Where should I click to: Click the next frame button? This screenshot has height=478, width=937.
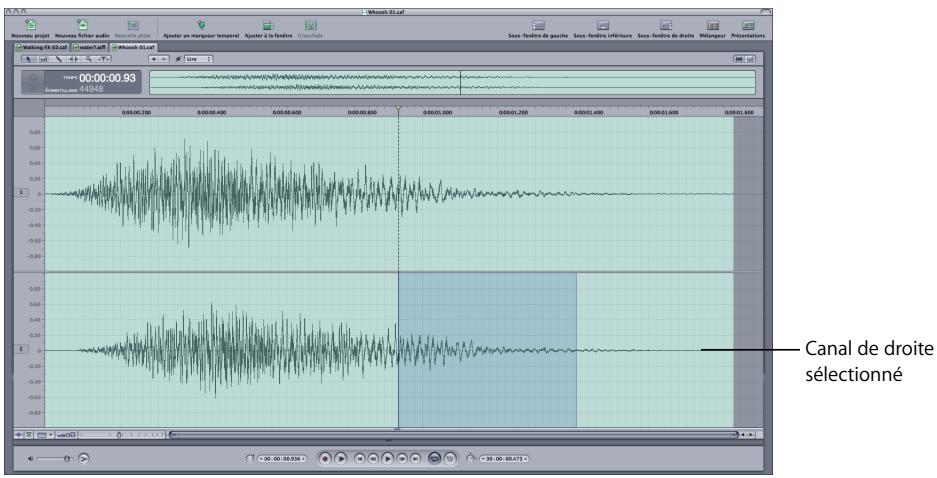(x=402, y=459)
